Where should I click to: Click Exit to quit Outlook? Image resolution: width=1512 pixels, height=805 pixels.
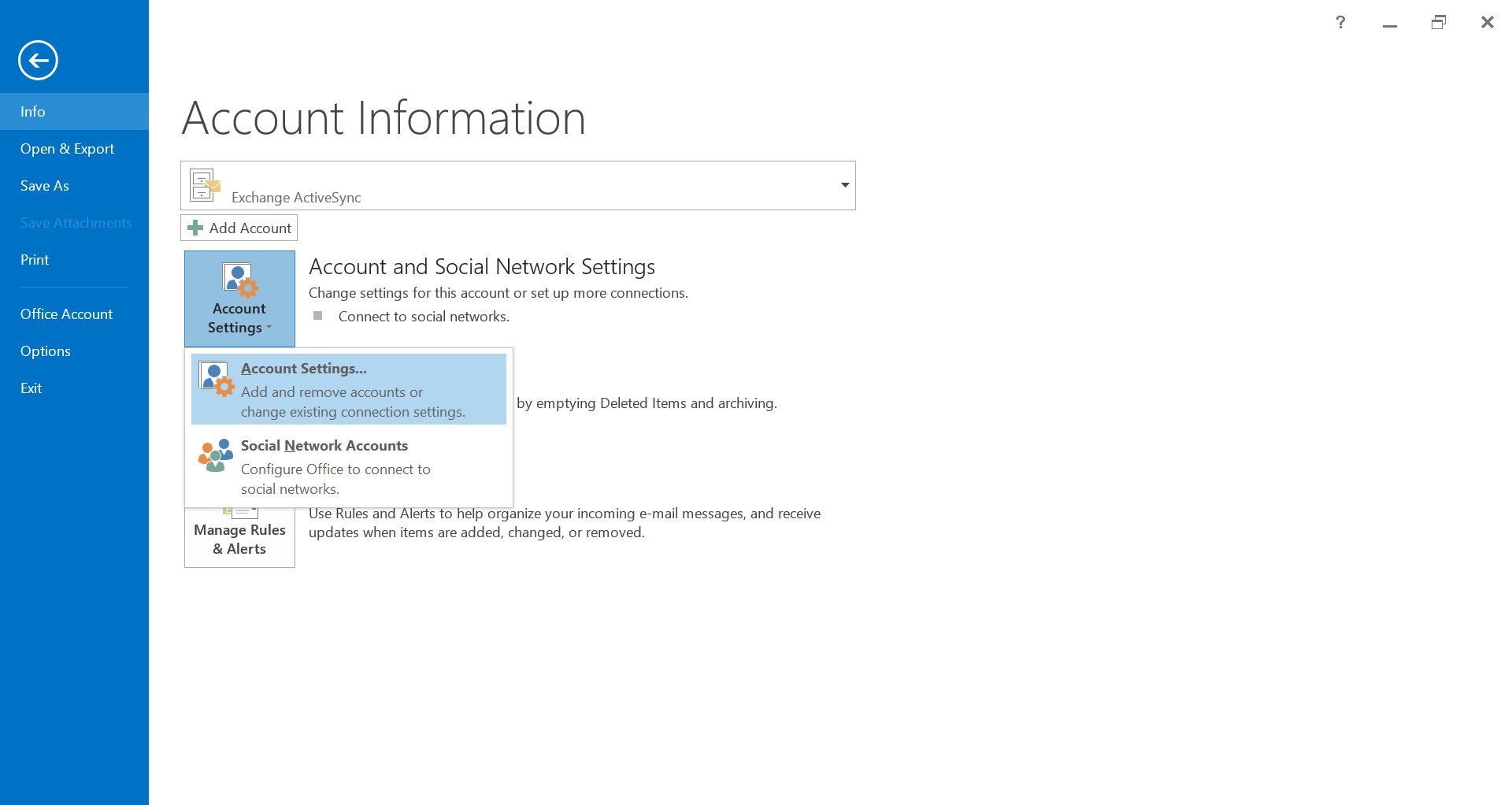31,388
